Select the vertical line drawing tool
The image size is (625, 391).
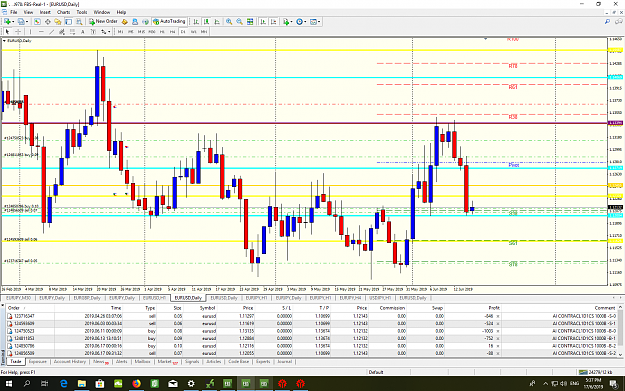click(x=31, y=31)
